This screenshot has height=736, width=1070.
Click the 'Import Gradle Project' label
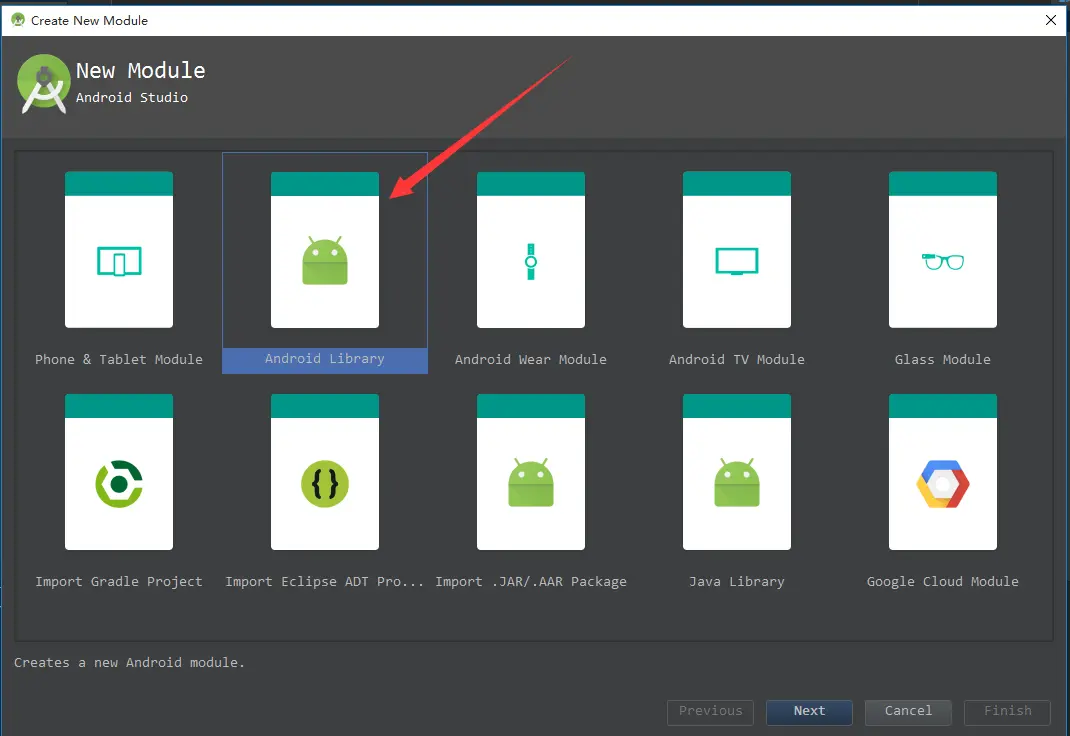119,582
